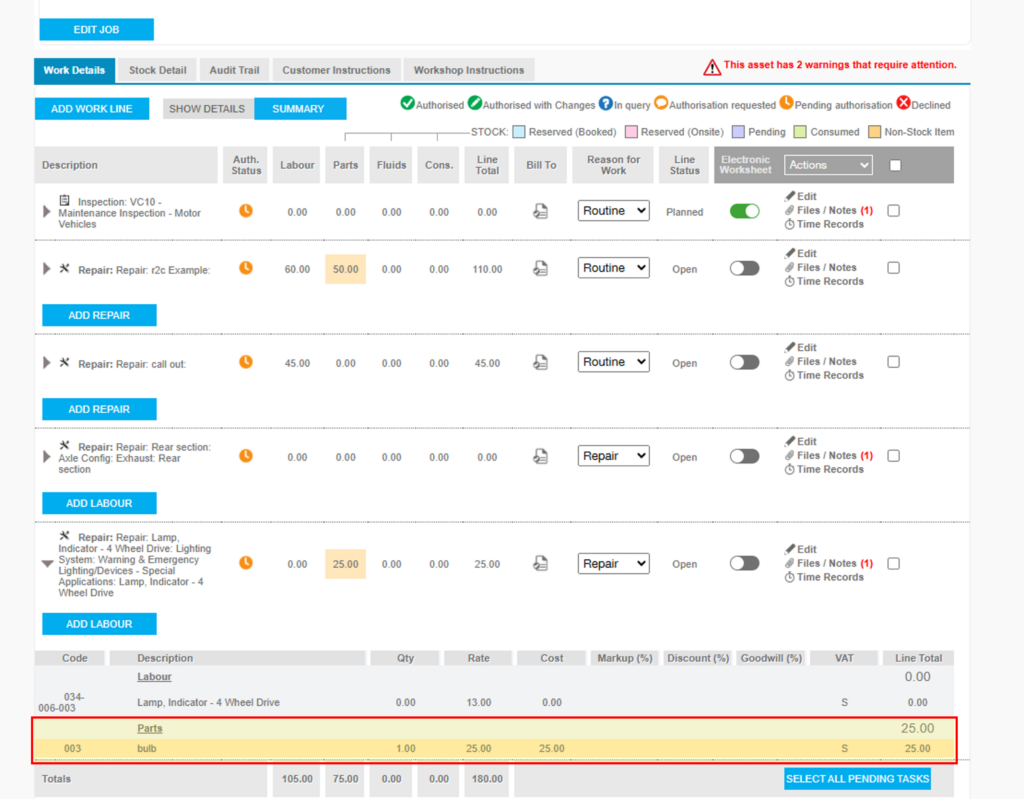Image resolution: width=1024 pixels, height=799 pixels.
Task: Open the Workshop Instructions tab
Action: [x=468, y=70]
